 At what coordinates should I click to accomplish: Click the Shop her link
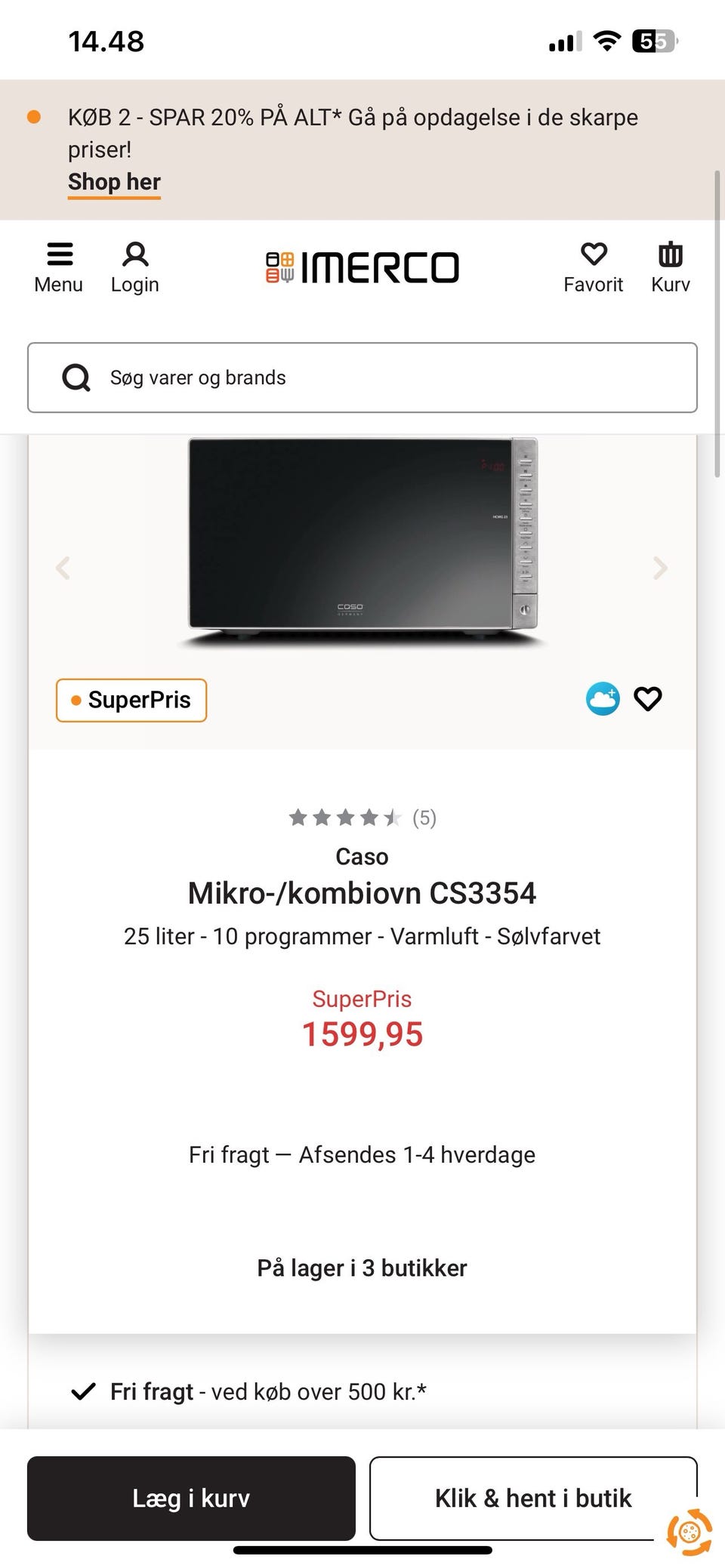point(114,182)
